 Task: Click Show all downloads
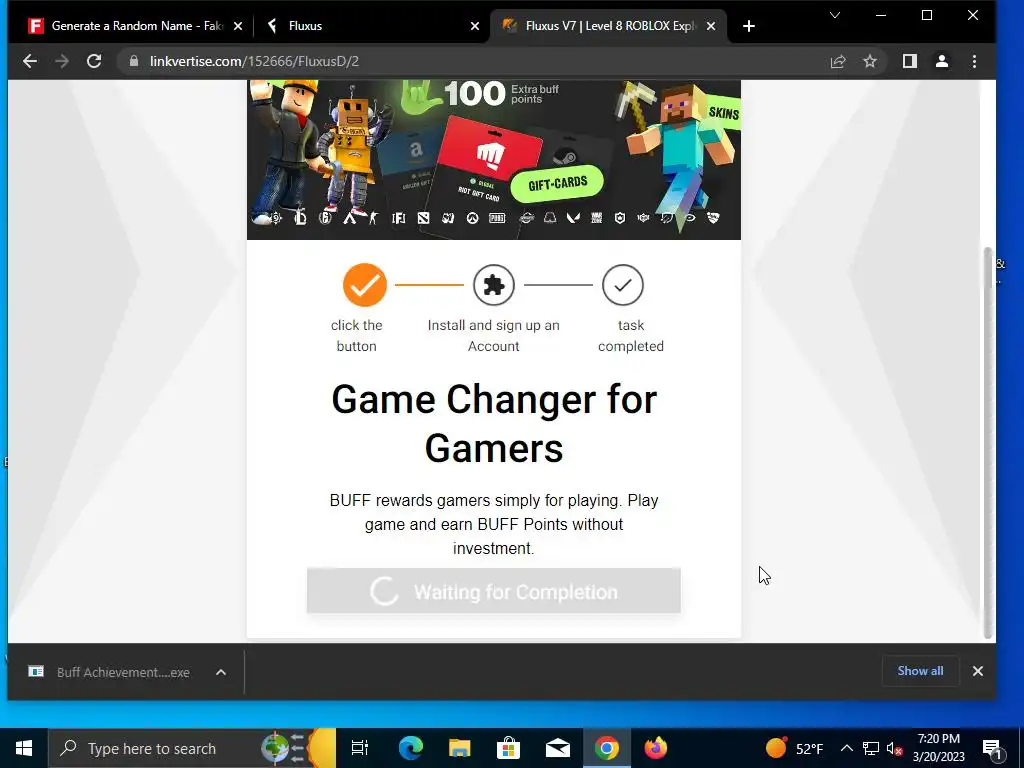pyautogui.click(x=920, y=671)
